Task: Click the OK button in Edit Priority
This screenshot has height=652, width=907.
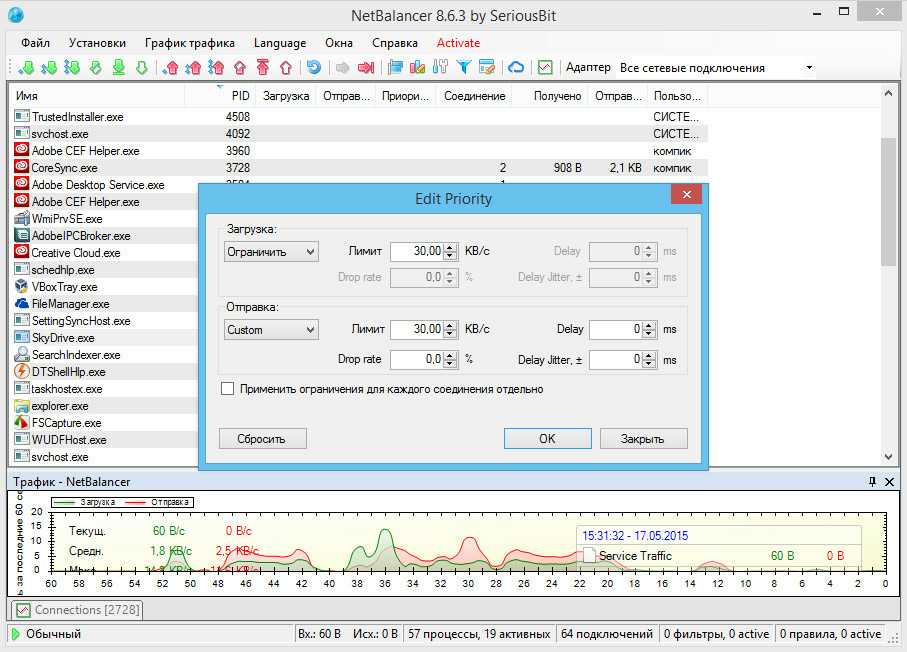Action: (547, 438)
